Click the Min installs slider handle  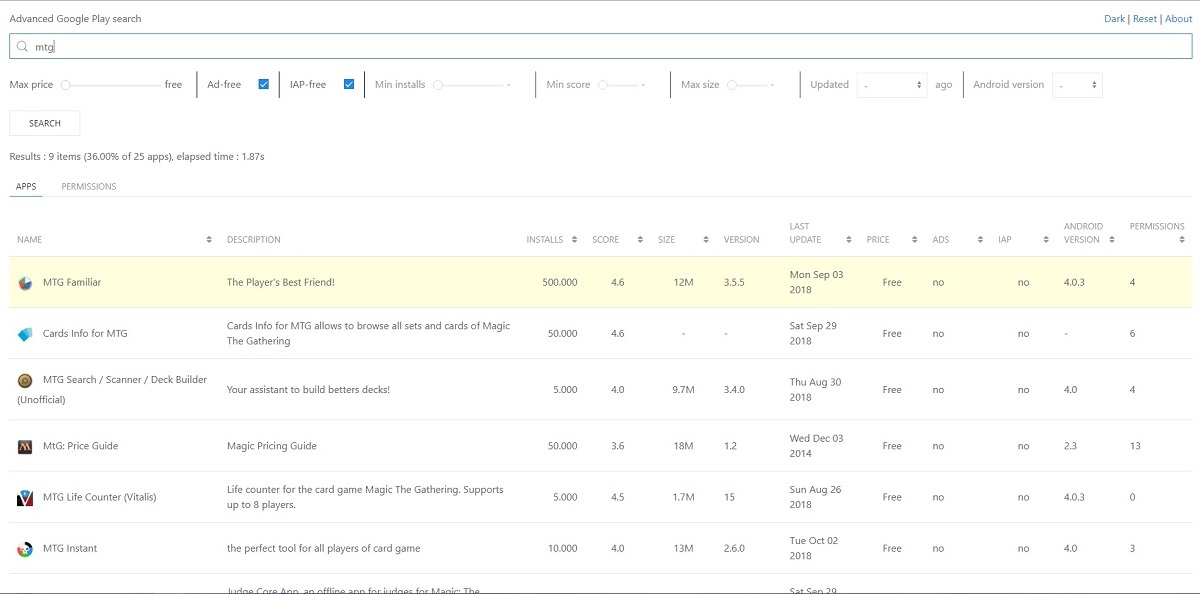point(437,85)
